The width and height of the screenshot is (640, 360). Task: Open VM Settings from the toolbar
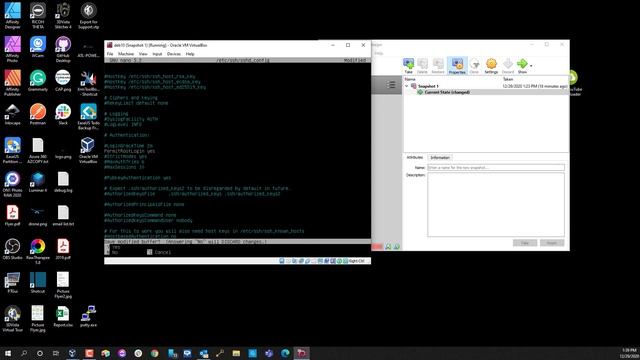(x=491, y=65)
